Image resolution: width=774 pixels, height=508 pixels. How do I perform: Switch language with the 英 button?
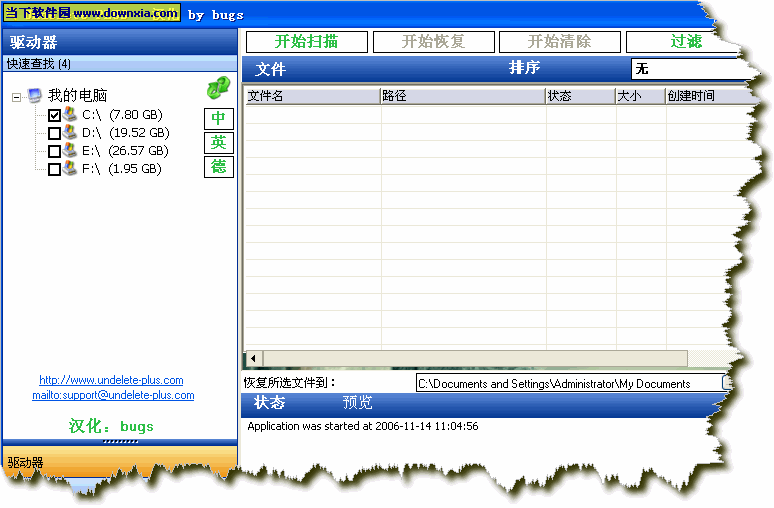pyautogui.click(x=218, y=142)
